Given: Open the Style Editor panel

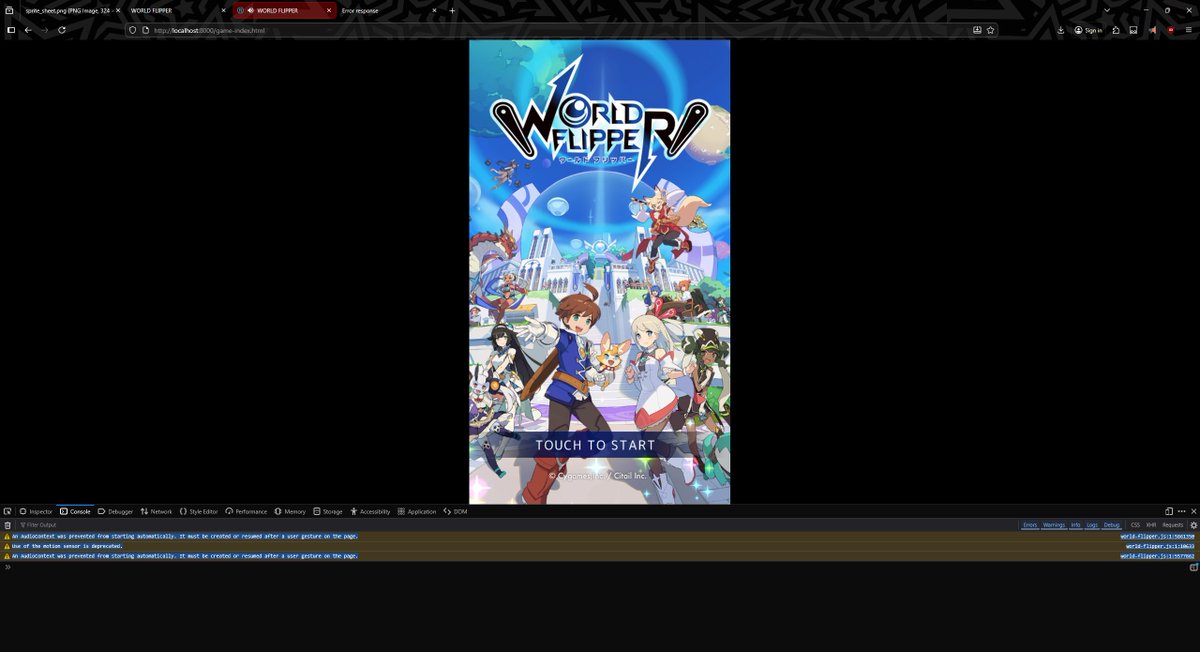Looking at the screenshot, I should click(x=199, y=511).
